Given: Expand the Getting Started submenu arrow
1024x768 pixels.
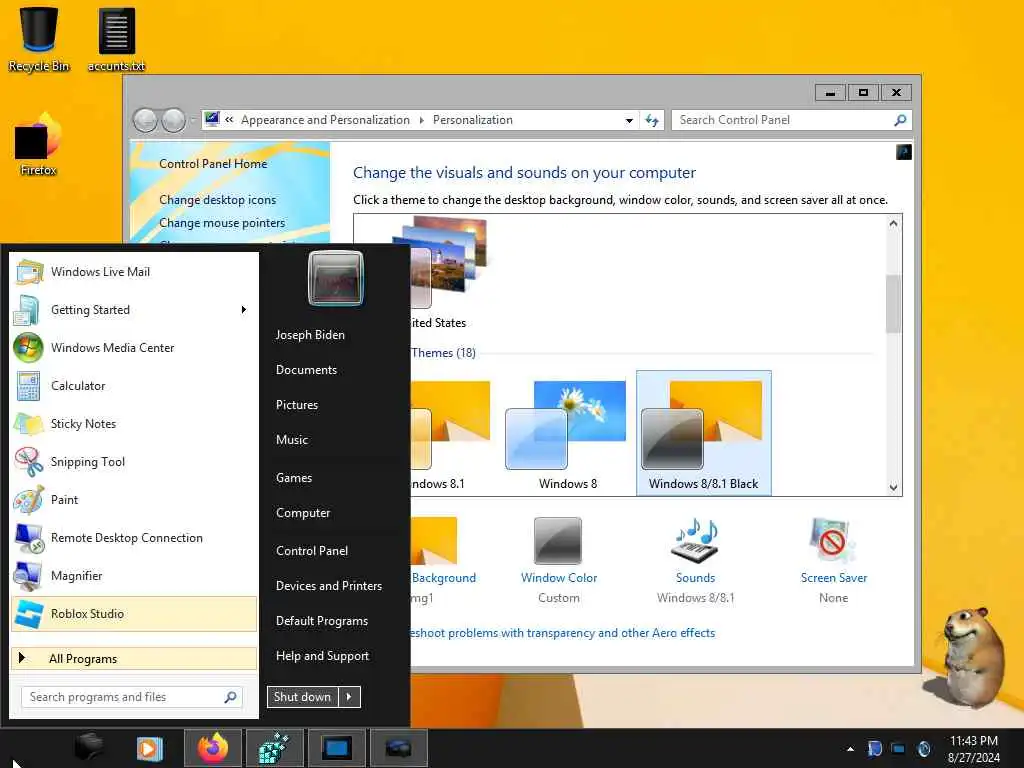Looking at the screenshot, I should click(244, 310).
